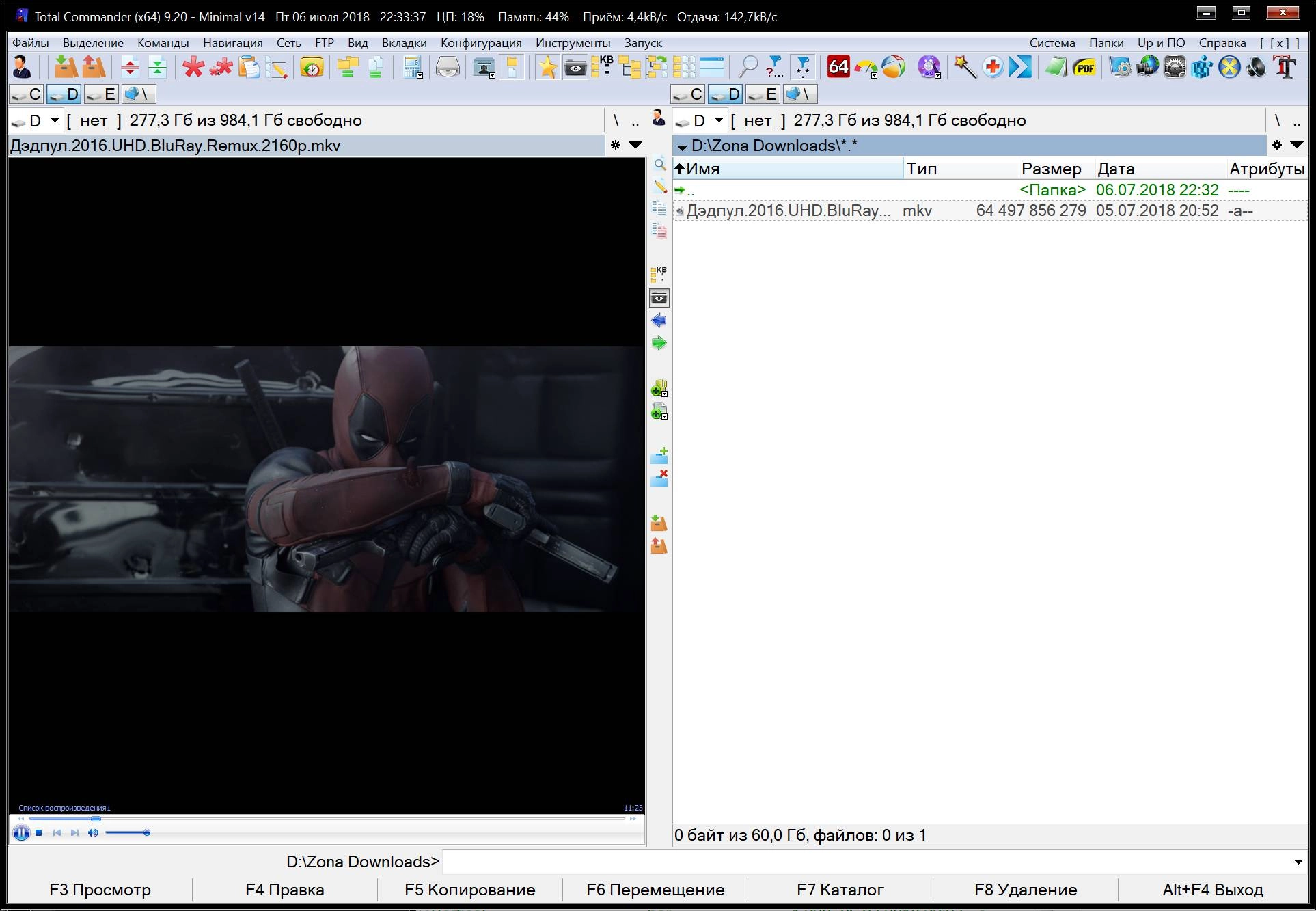
Task: Click F3 Просмотр button
Action: 100,890
